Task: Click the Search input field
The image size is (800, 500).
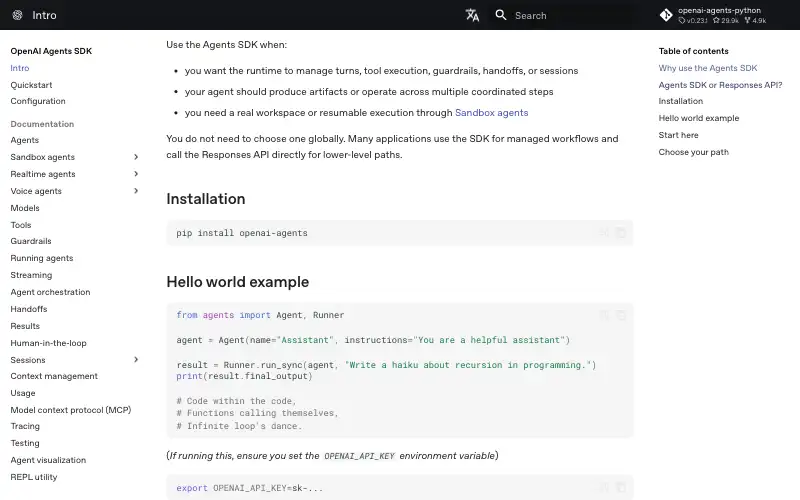Action: pyautogui.click(x=563, y=15)
